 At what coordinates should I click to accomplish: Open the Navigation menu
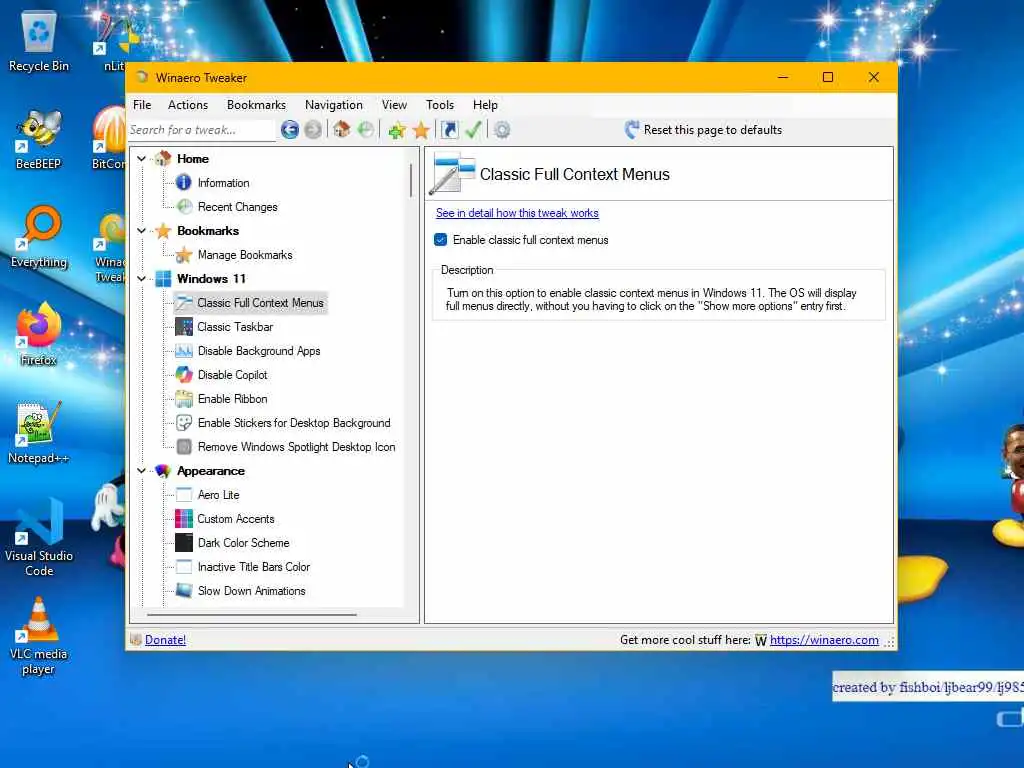pos(334,105)
